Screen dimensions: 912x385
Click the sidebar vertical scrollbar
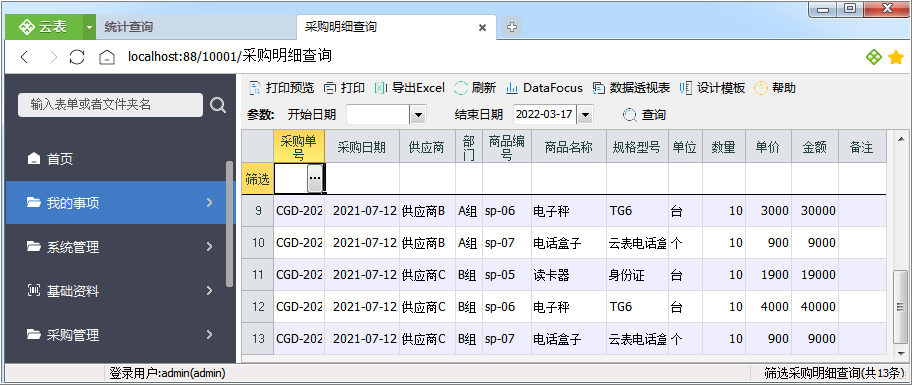(230, 224)
